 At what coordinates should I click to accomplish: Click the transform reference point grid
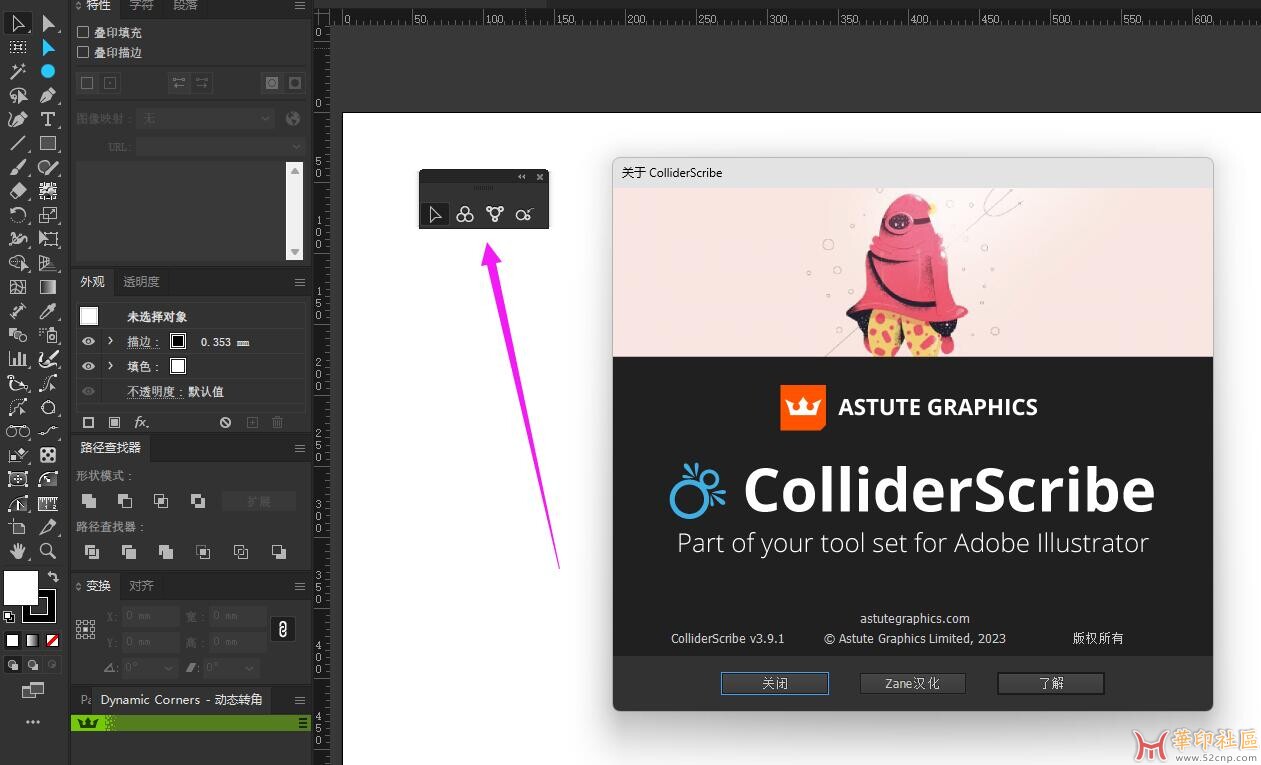[x=85, y=629]
